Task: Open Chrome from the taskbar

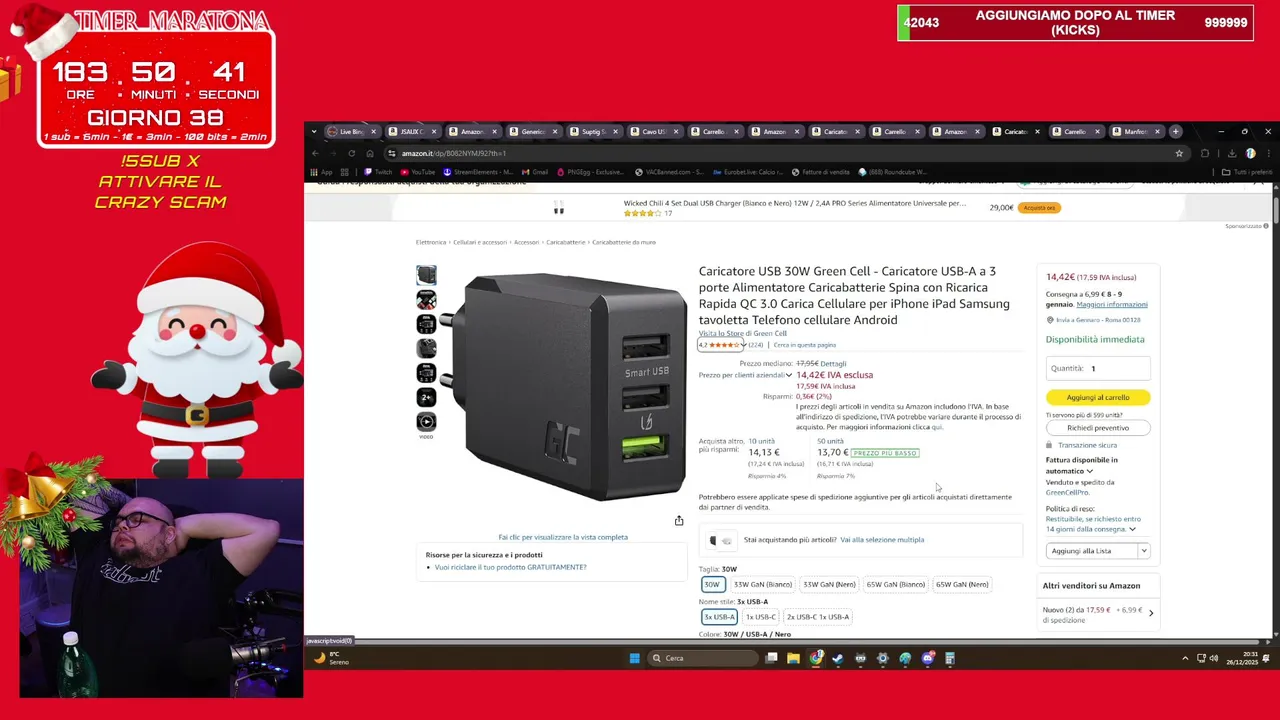Action: tap(816, 658)
